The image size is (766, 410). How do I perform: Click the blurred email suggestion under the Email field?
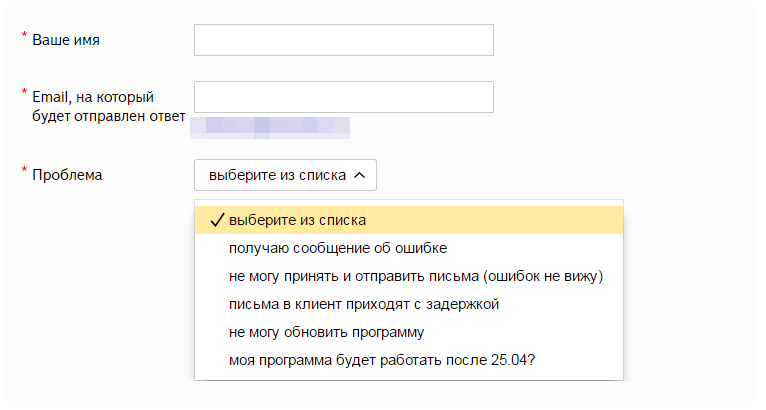pos(270,126)
